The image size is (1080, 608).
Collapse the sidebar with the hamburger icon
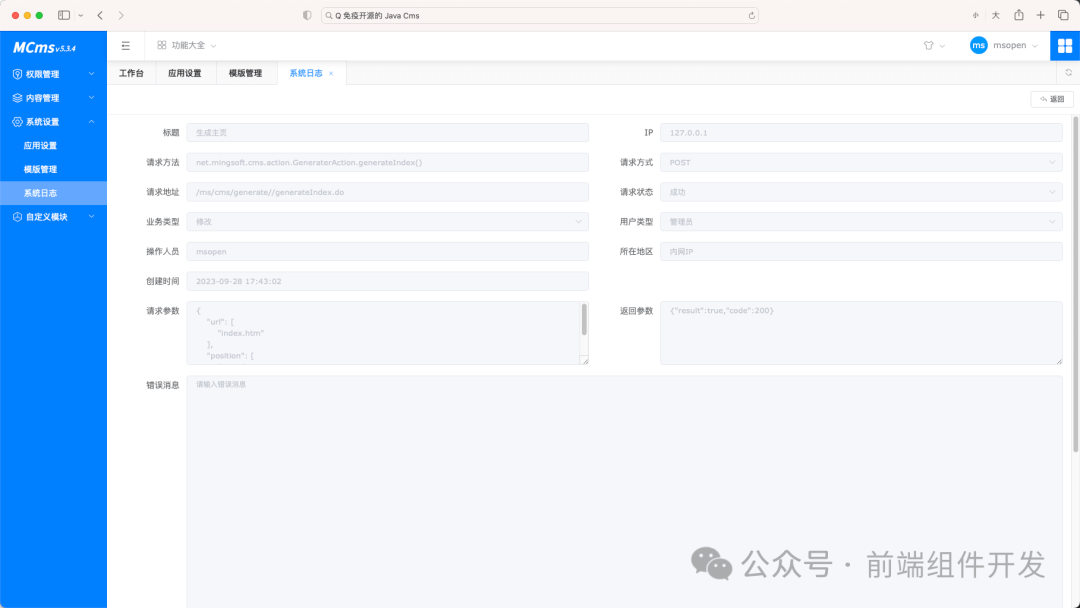[125, 45]
